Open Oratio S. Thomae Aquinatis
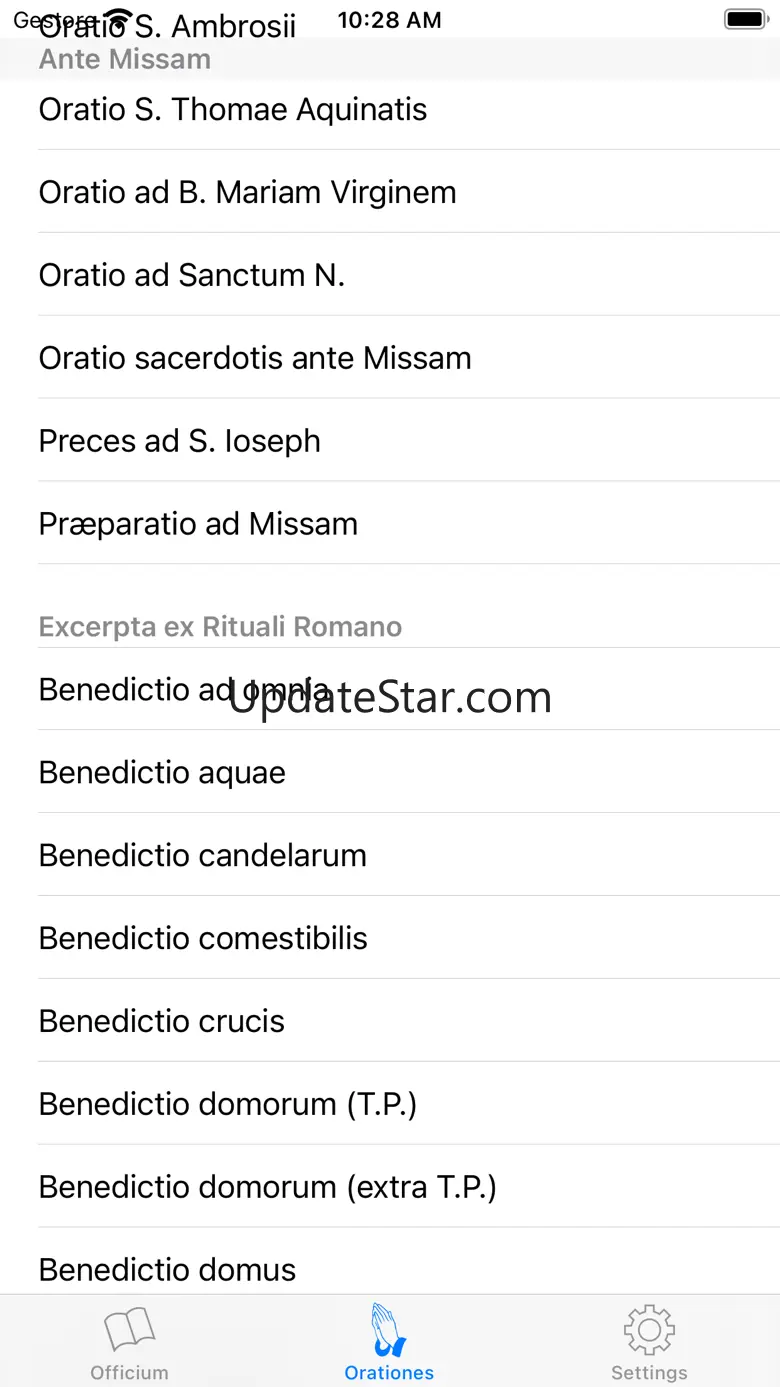The height and width of the screenshot is (1387, 780). click(233, 109)
